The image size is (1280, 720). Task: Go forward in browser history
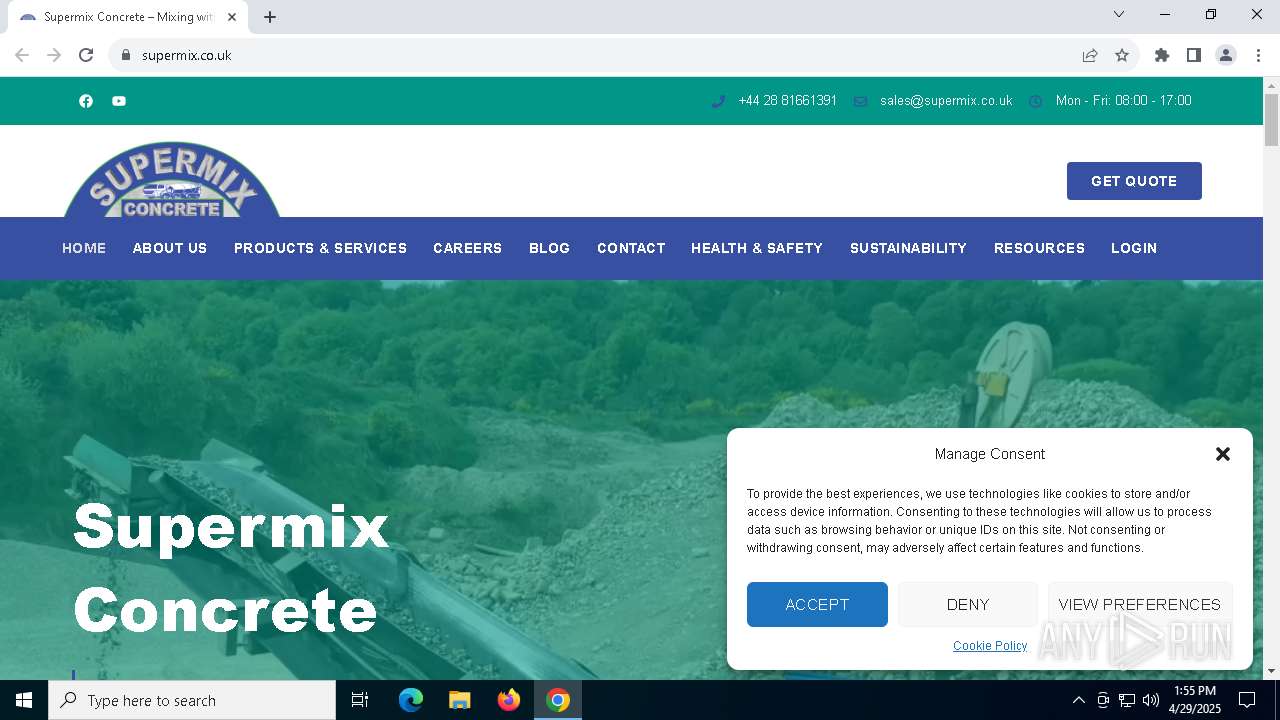54,55
